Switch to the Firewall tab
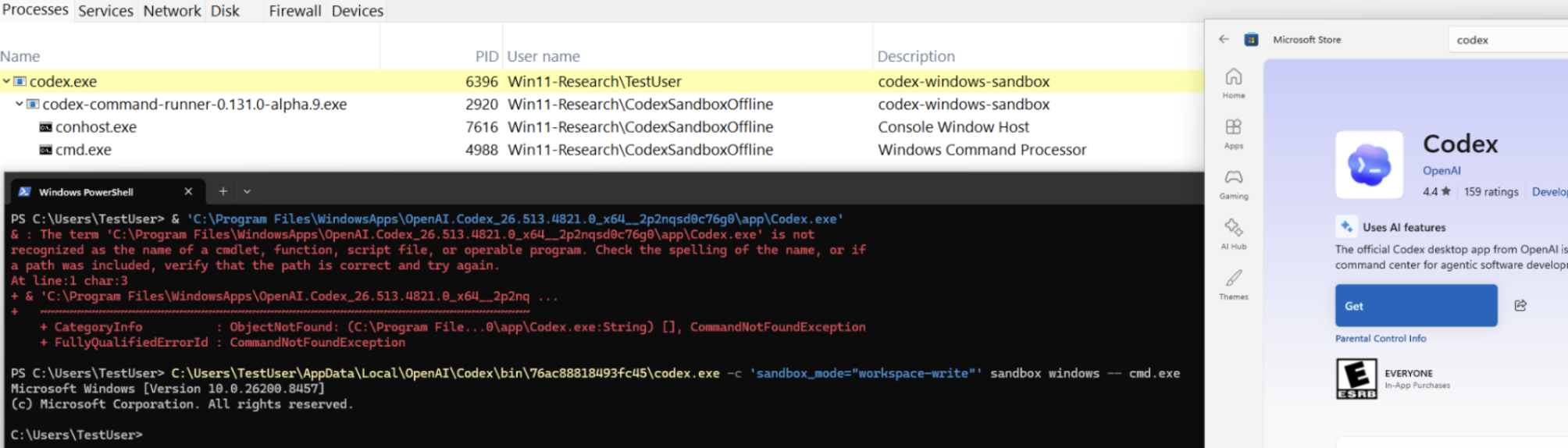This screenshot has width=1568, height=448. click(295, 11)
